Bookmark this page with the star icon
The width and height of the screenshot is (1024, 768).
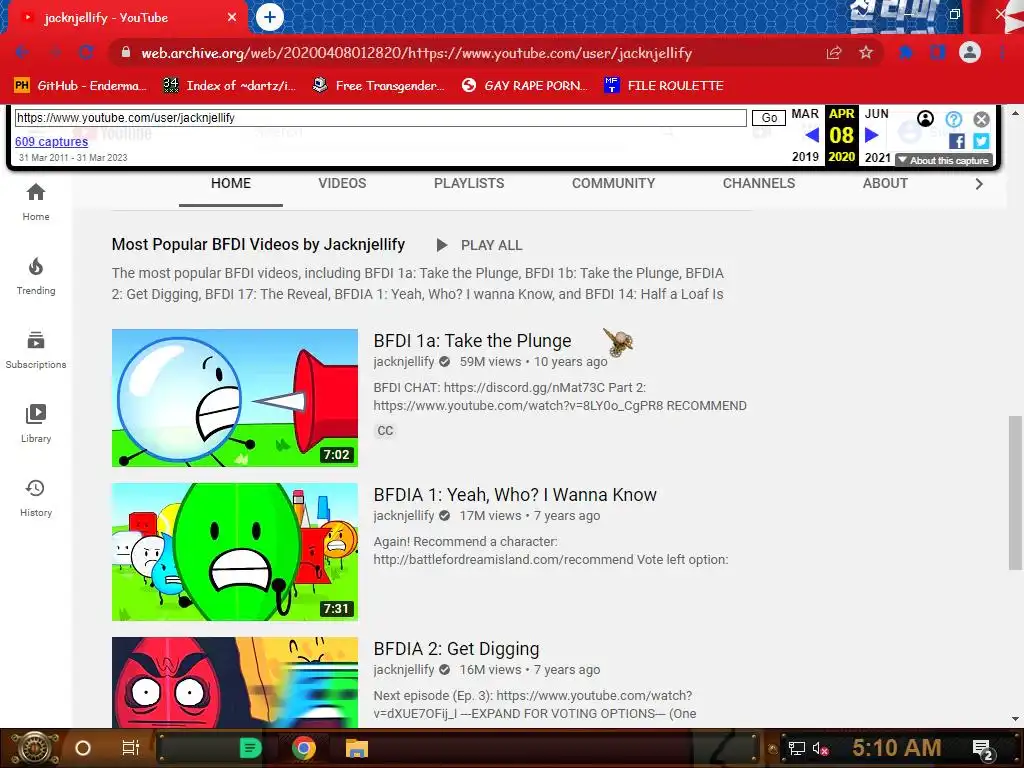point(866,53)
